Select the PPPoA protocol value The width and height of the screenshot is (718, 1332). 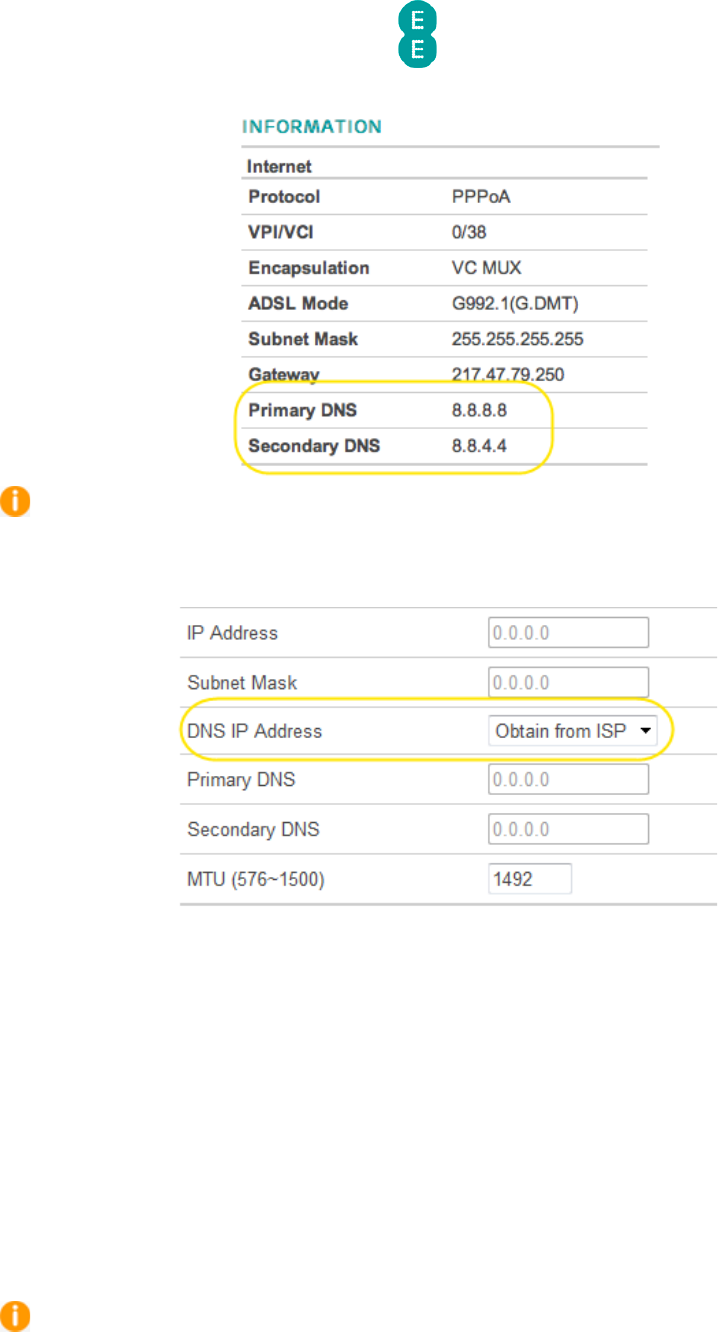click(481, 196)
